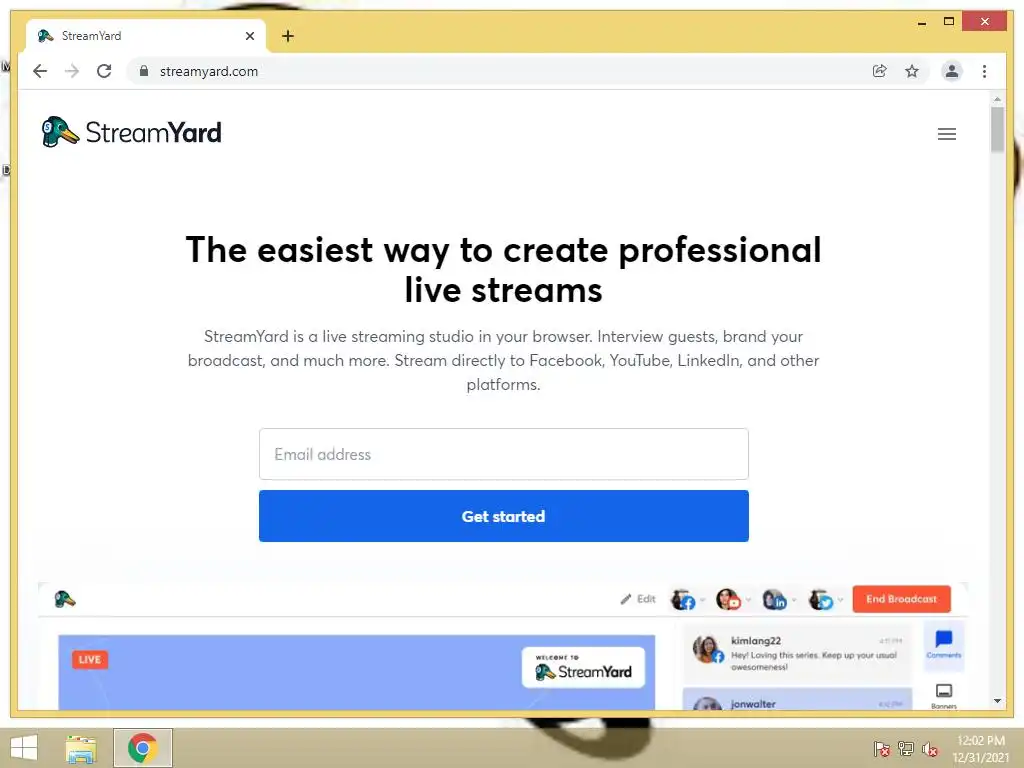Click the Banners icon in preview

[x=944, y=696]
